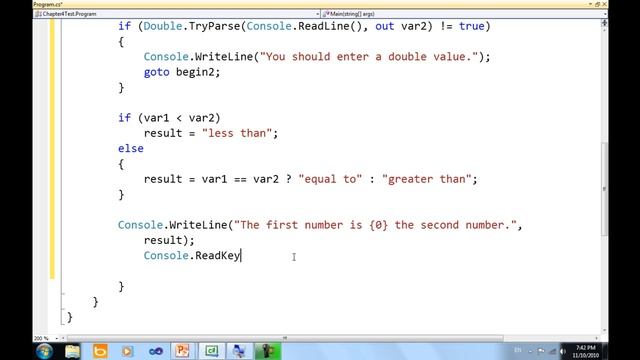This screenshot has height=360, width=640.
Task: Click the Action Center flag tray icon
Action: click(541, 351)
